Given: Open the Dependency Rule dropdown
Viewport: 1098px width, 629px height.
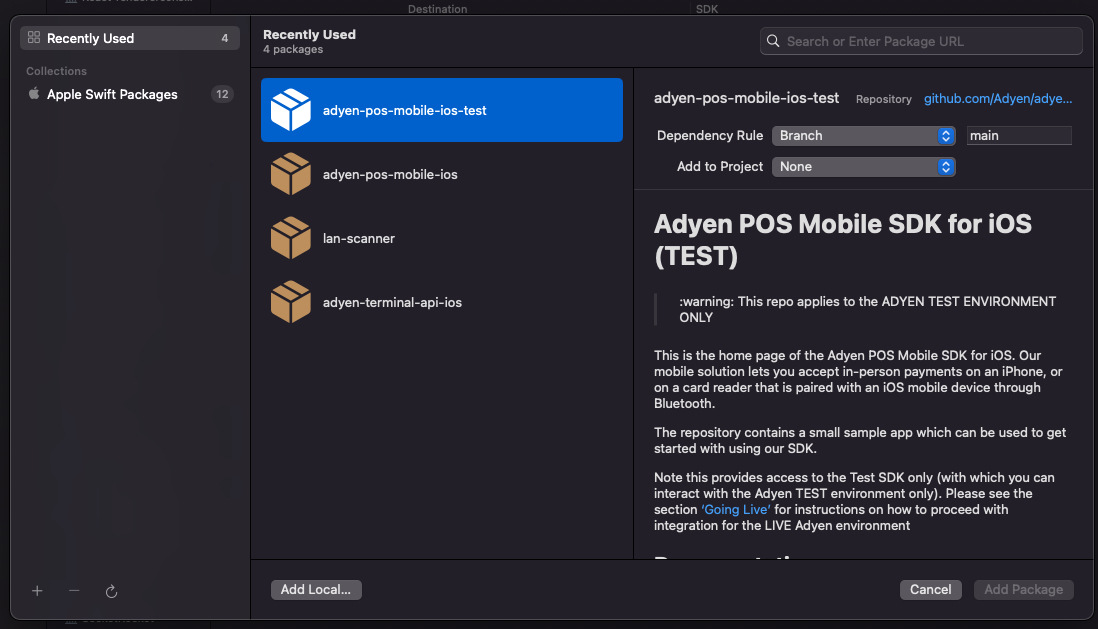Looking at the screenshot, I should tap(863, 136).
